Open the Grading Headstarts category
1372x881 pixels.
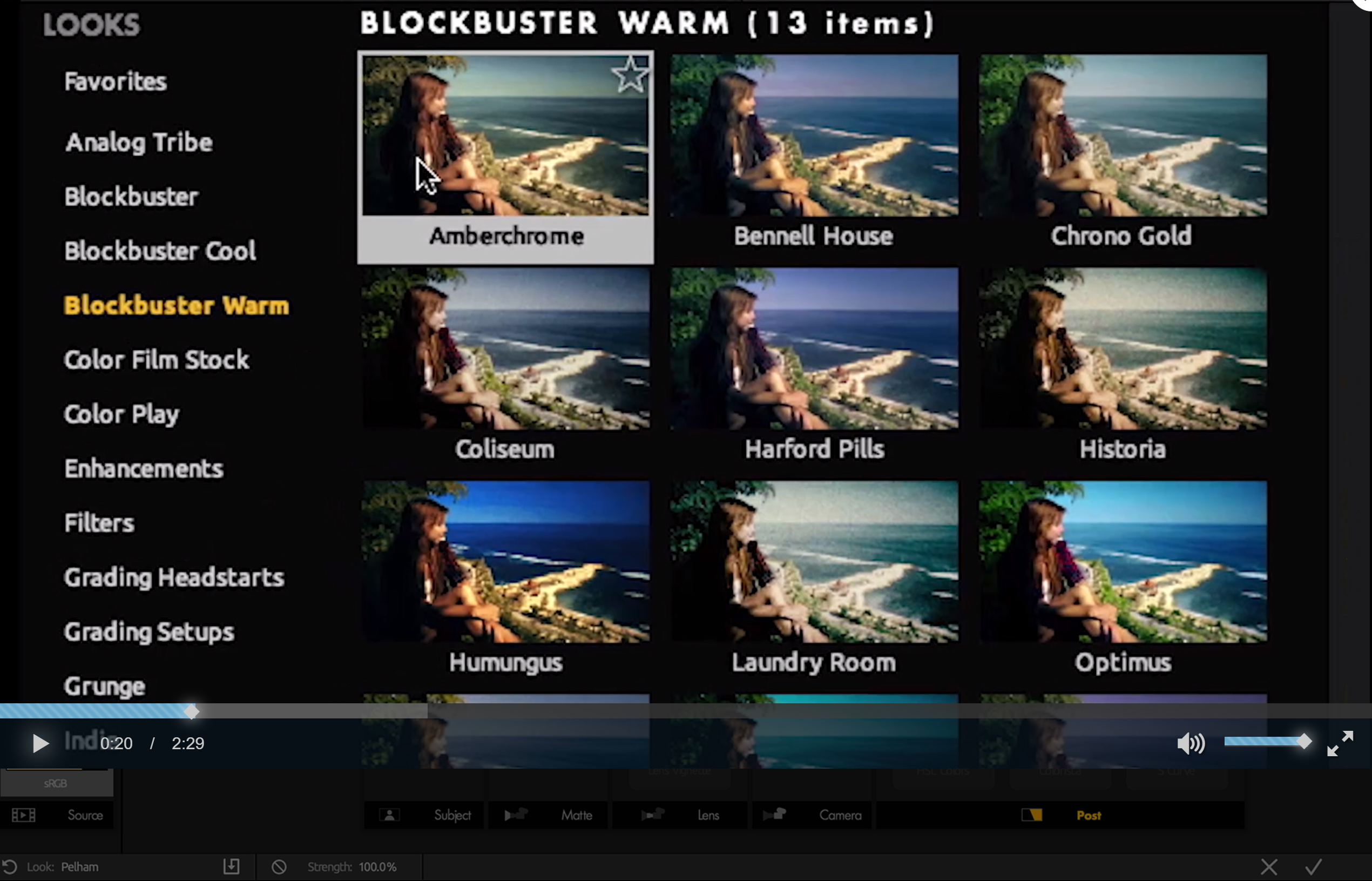pyautogui.click(x=174, y=577)
